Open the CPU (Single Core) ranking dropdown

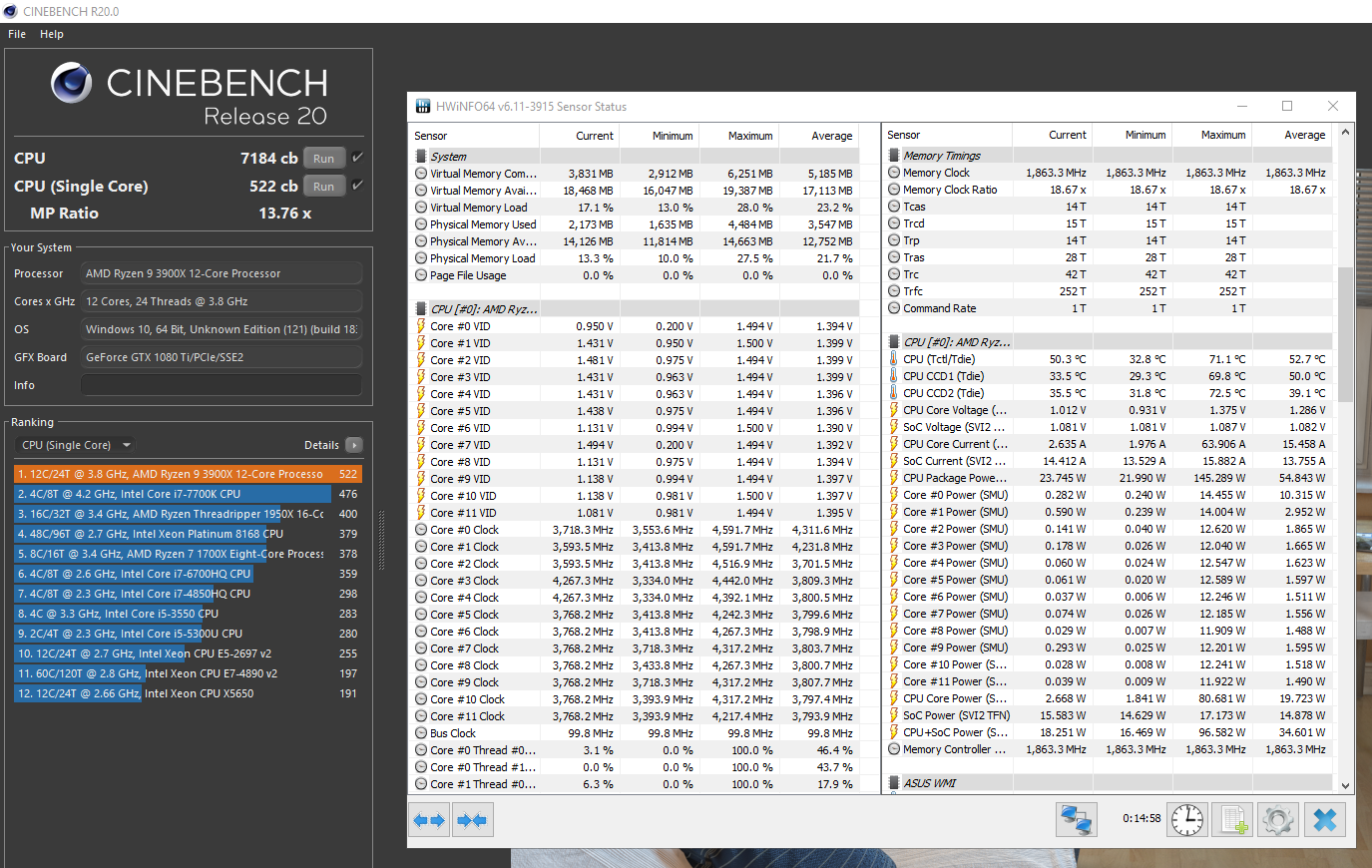(76, 445)
